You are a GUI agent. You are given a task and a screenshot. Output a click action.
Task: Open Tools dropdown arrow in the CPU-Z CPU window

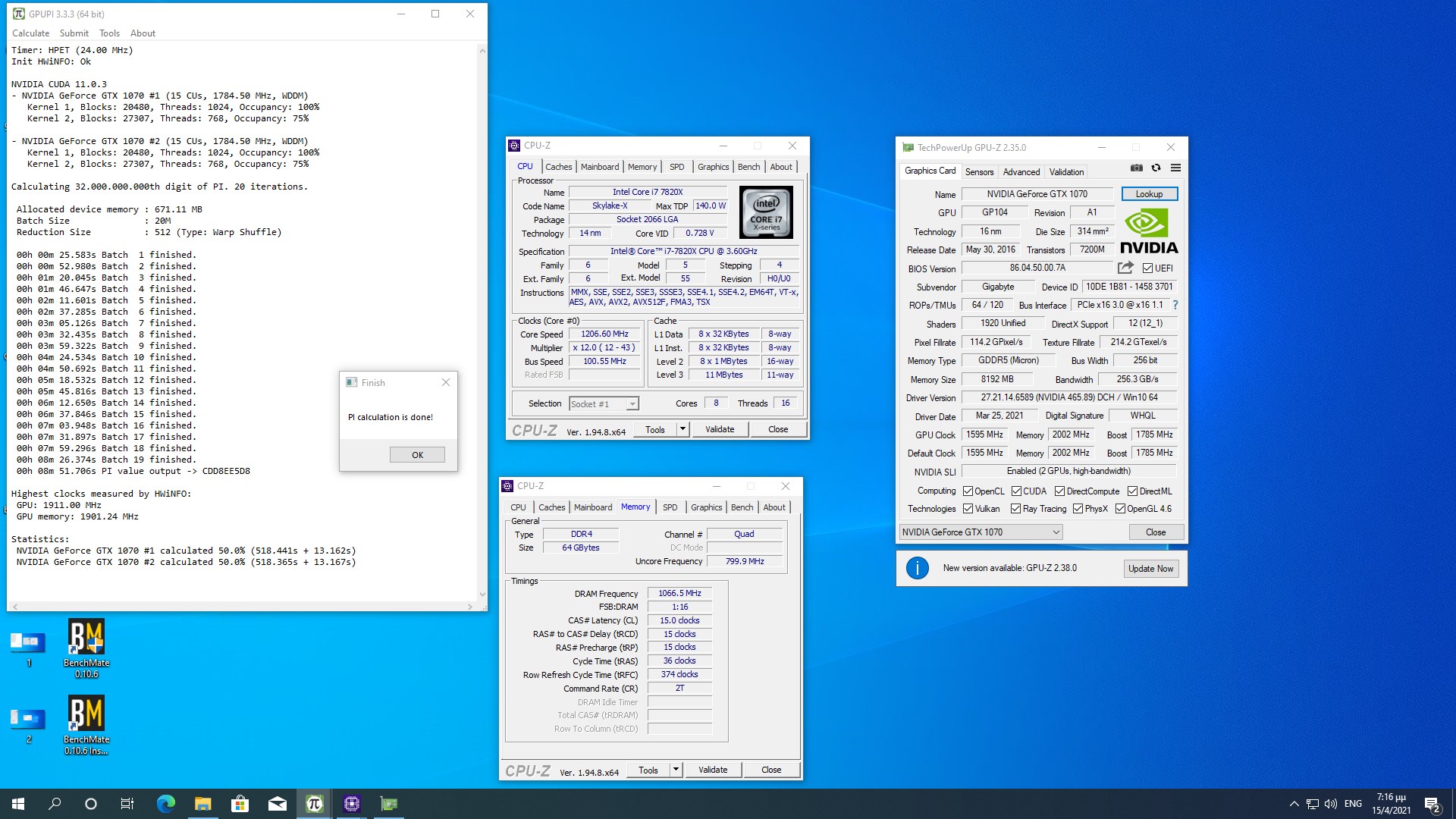point(682,429)
